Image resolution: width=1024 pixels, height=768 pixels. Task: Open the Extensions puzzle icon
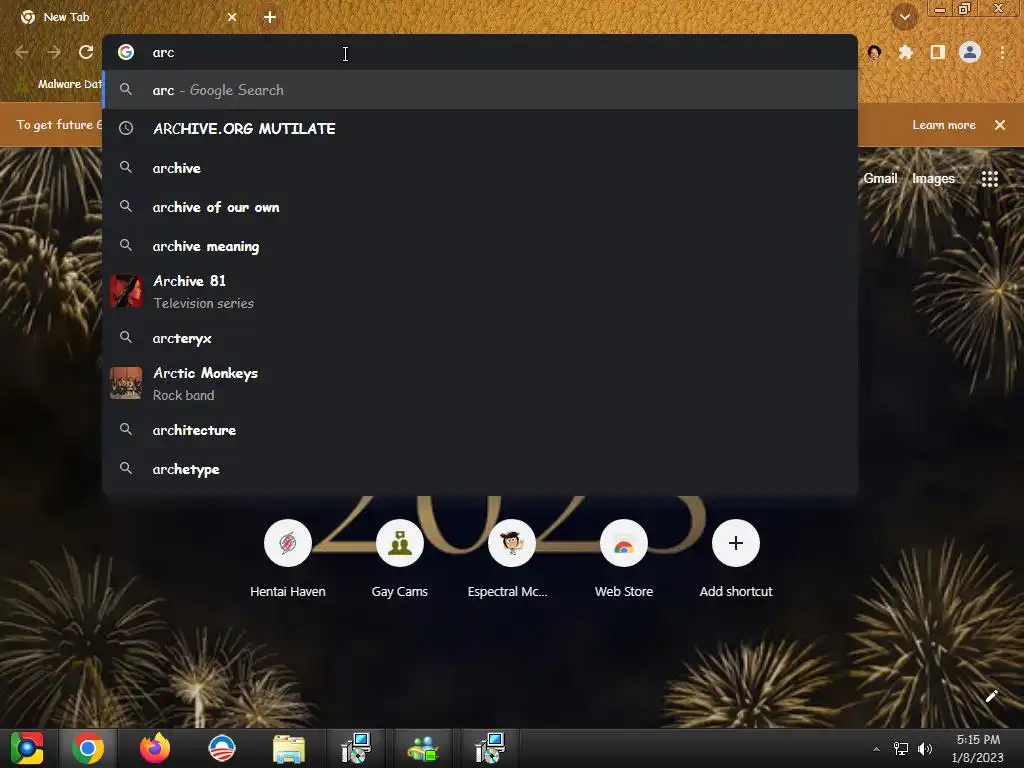(x=905, y=52)
